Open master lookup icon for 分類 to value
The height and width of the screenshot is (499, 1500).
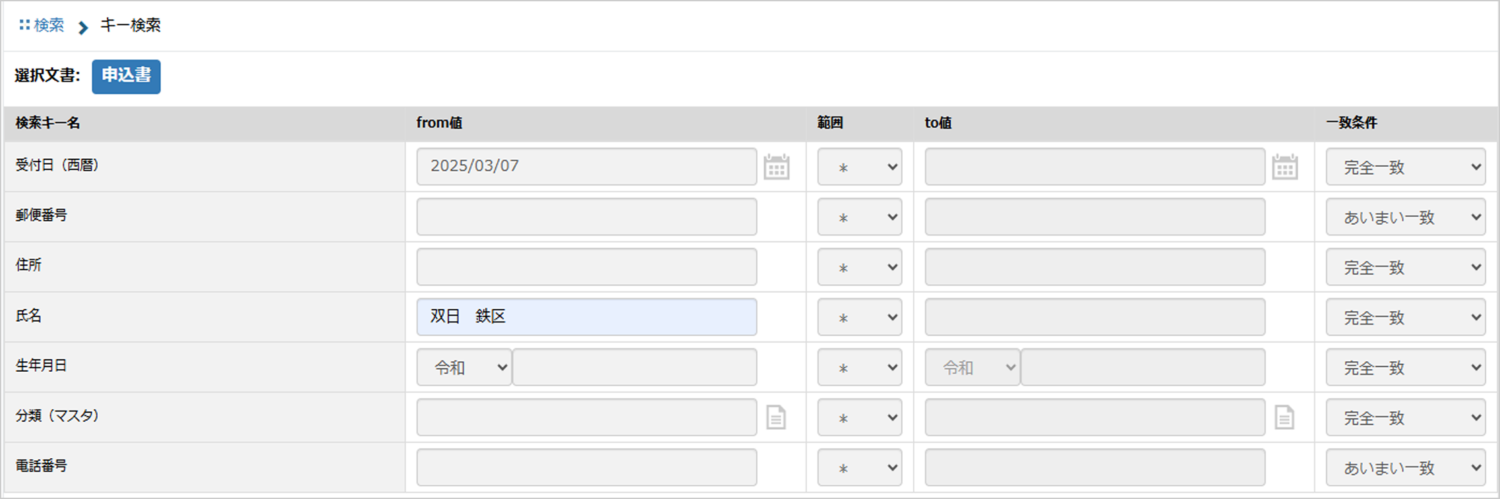point(1285,418)
